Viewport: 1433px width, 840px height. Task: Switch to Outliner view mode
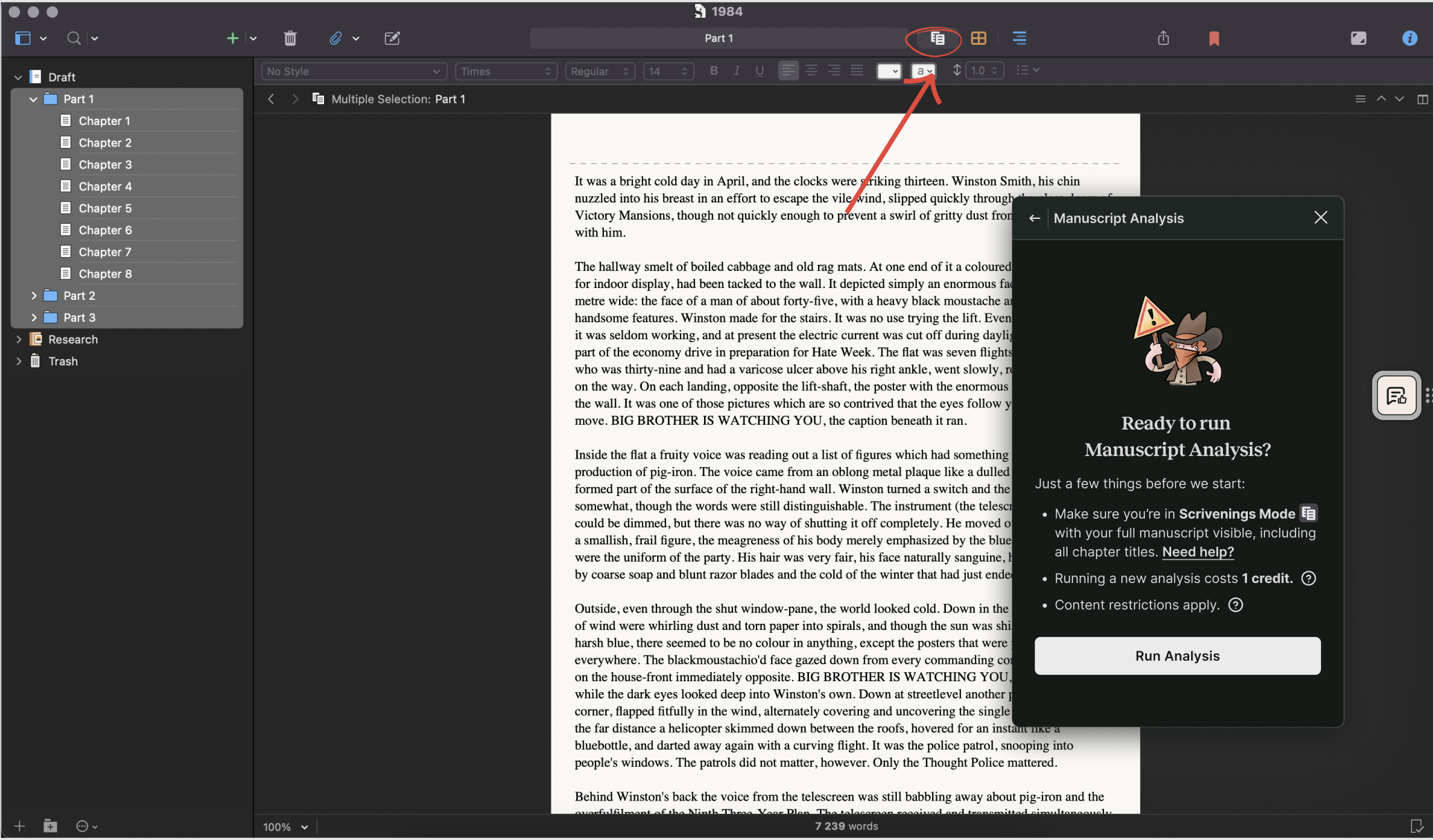click(x=1019, y=39)
